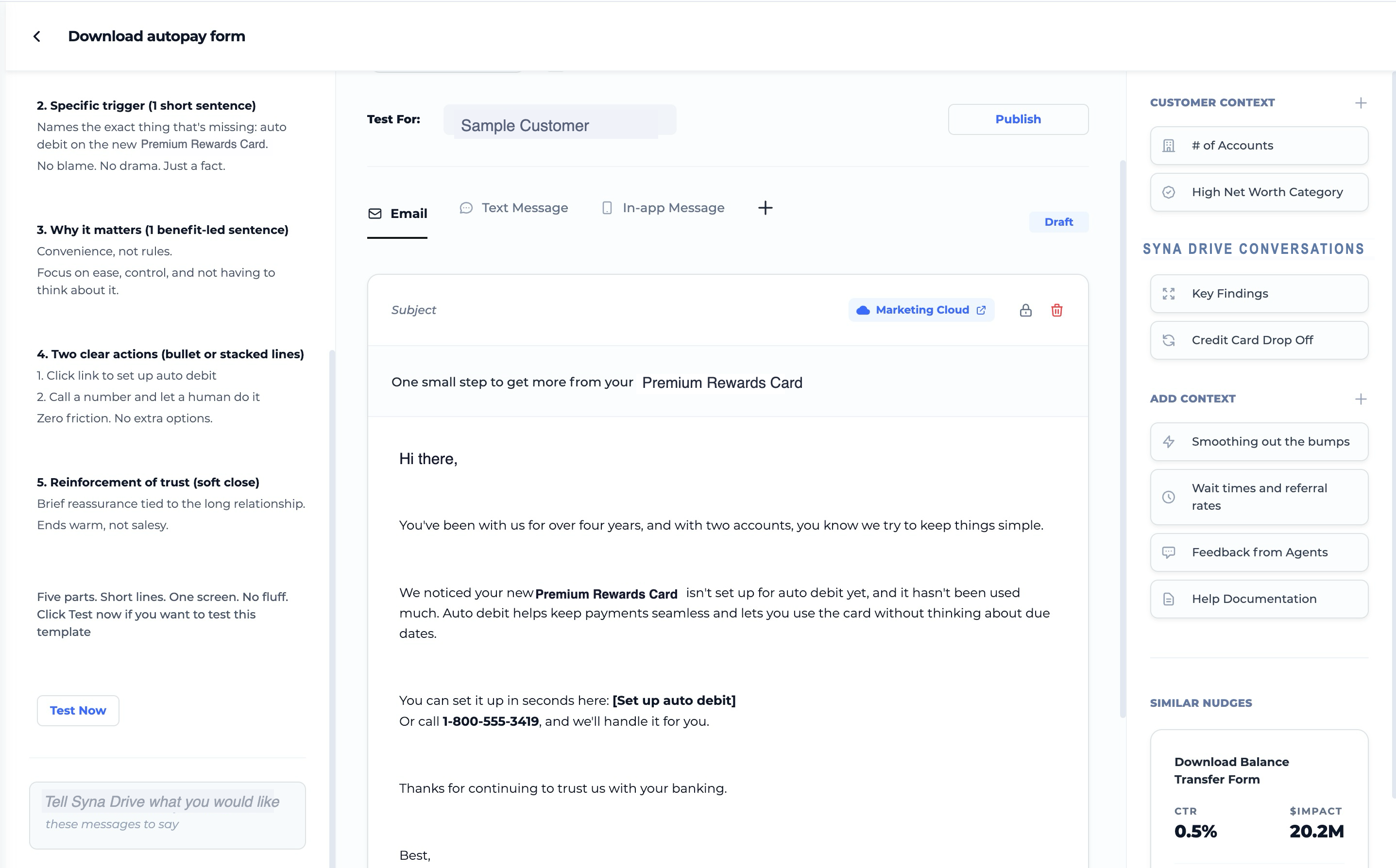Click Premium Rewards Card in the subject line

click(722, 383)
